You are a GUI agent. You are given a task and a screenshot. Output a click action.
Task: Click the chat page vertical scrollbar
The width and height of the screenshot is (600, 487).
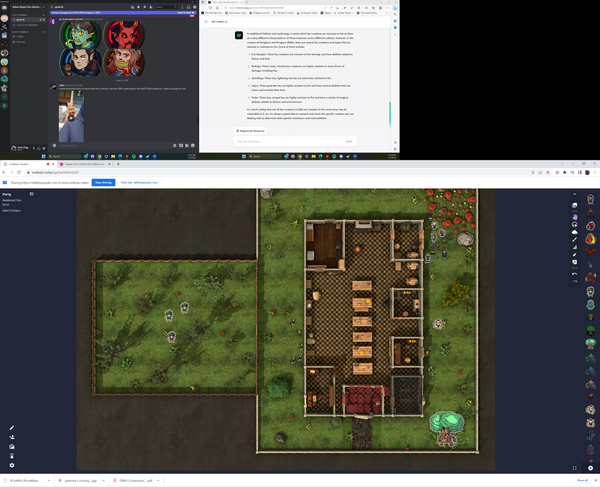pos(390,110)
